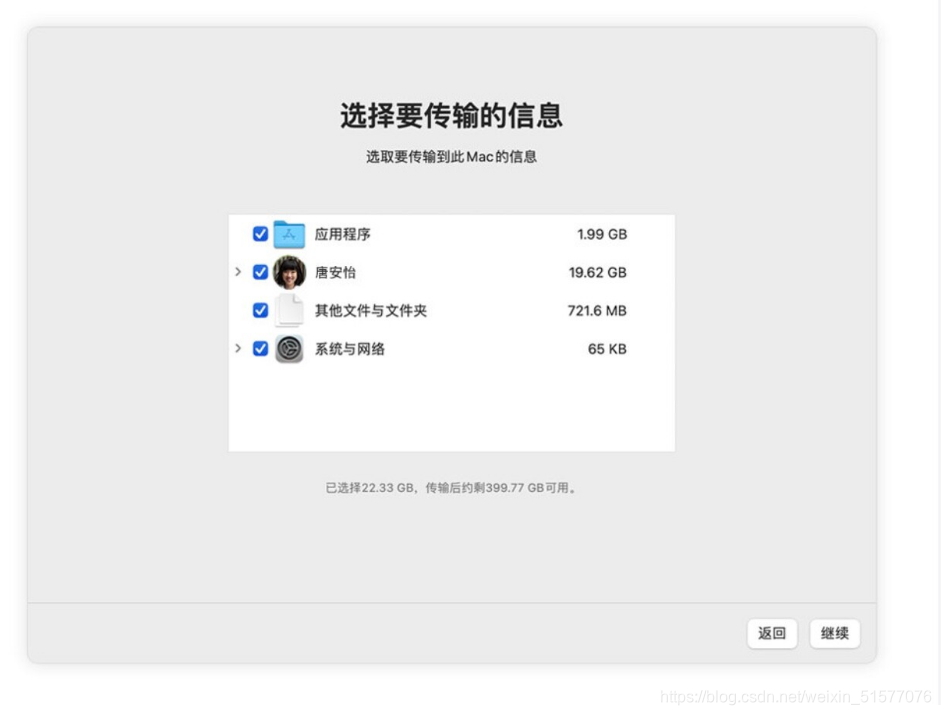Click the 系统与网络 network settings icon

[288, 349]
